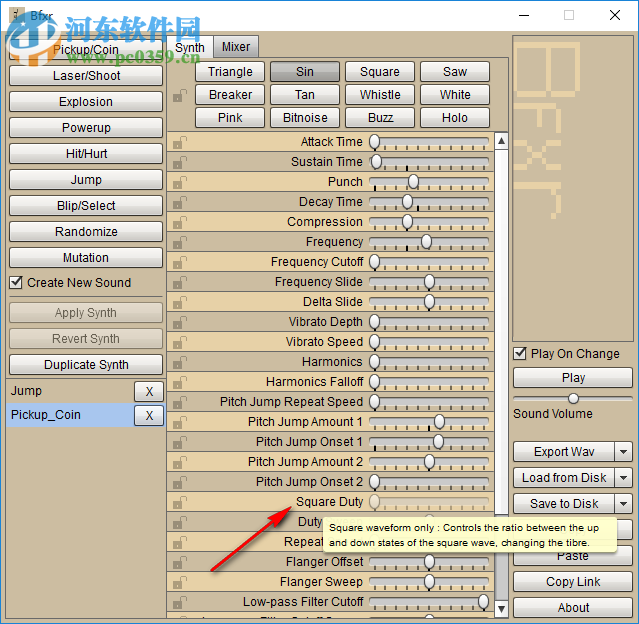
Task: Click the Play button
Action: (573, 378)
